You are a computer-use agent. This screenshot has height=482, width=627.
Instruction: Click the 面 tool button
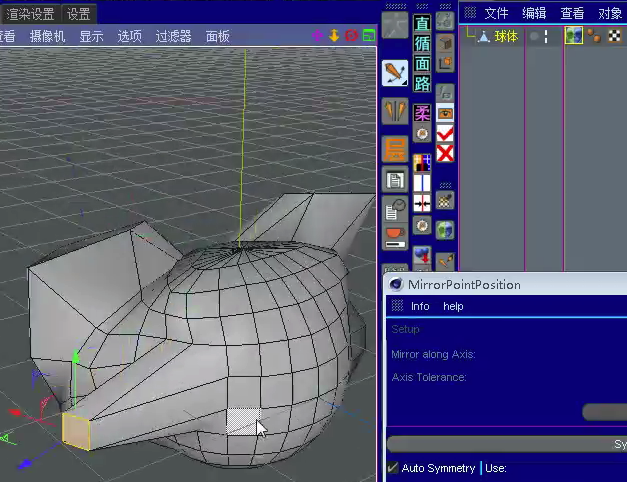422,63
